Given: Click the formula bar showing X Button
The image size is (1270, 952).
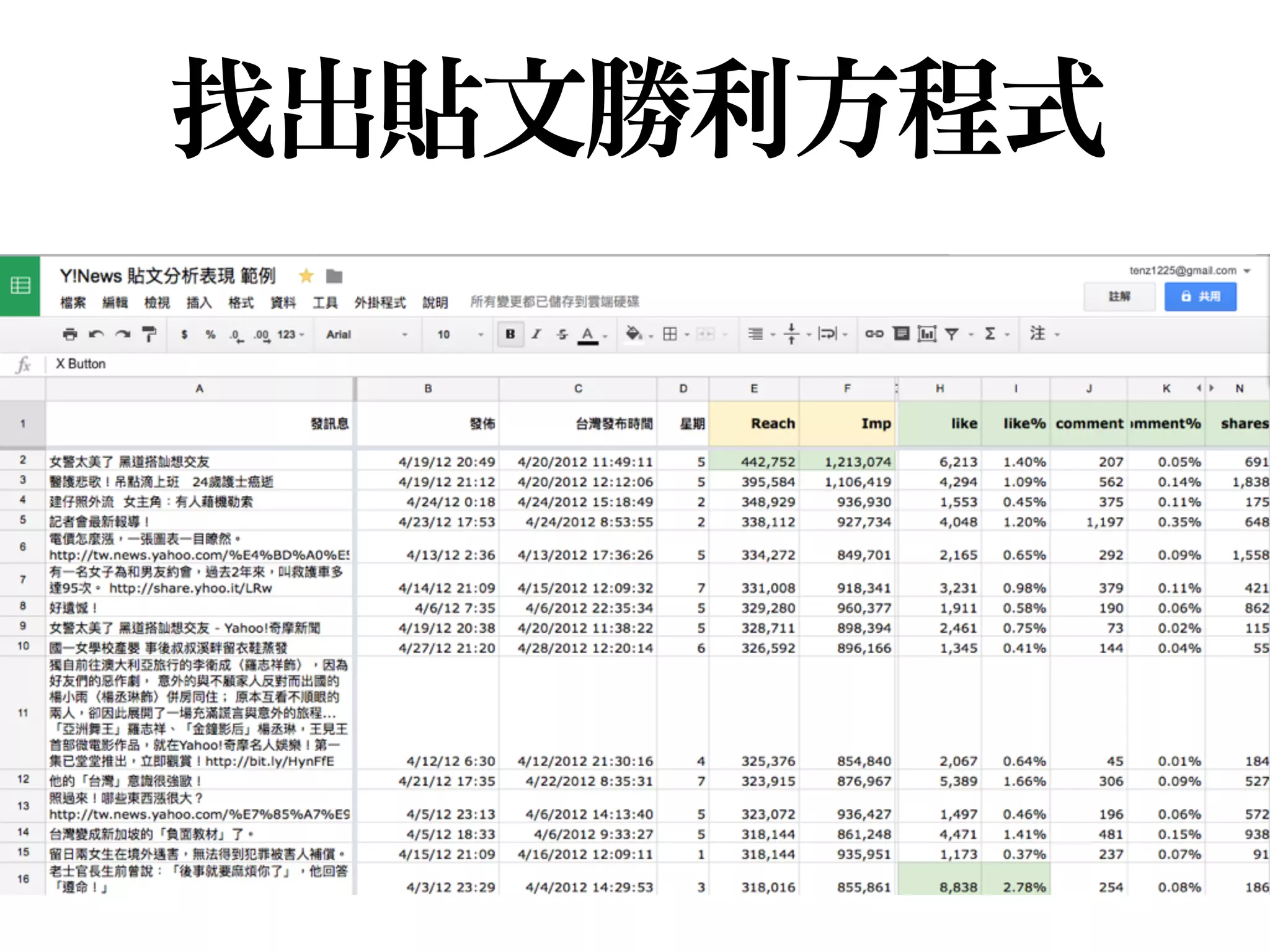Looking at the screenshot, I should coord(657,364).
